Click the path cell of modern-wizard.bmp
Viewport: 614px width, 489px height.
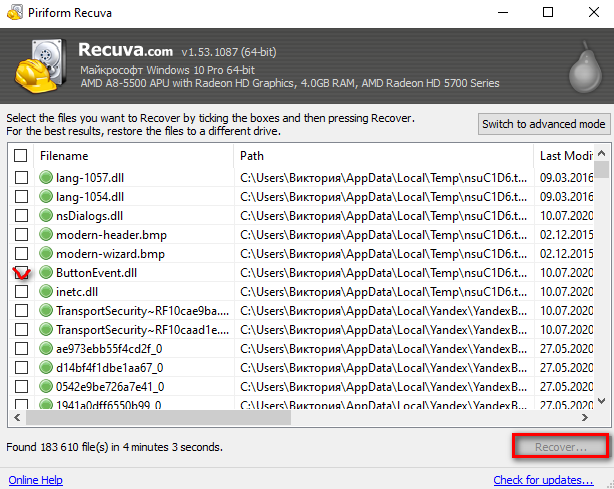(x=384, y=254)
